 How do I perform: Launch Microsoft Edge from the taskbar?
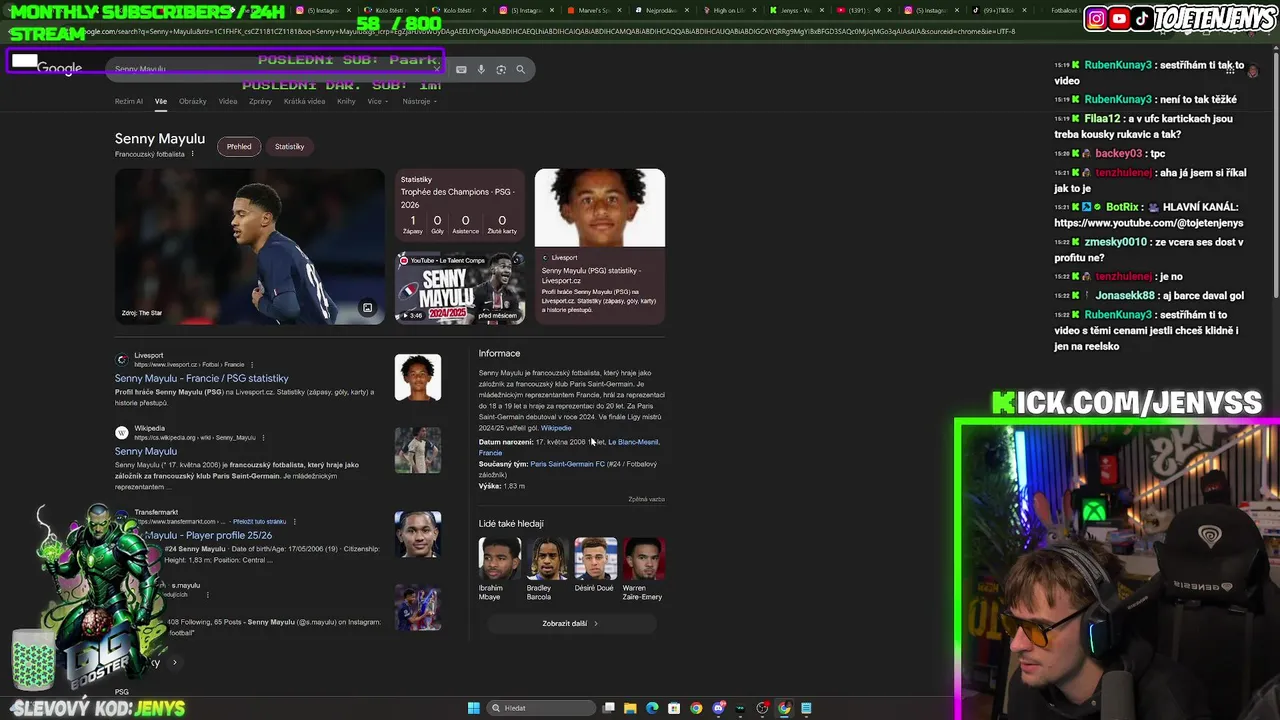click(x=652, y=708)
